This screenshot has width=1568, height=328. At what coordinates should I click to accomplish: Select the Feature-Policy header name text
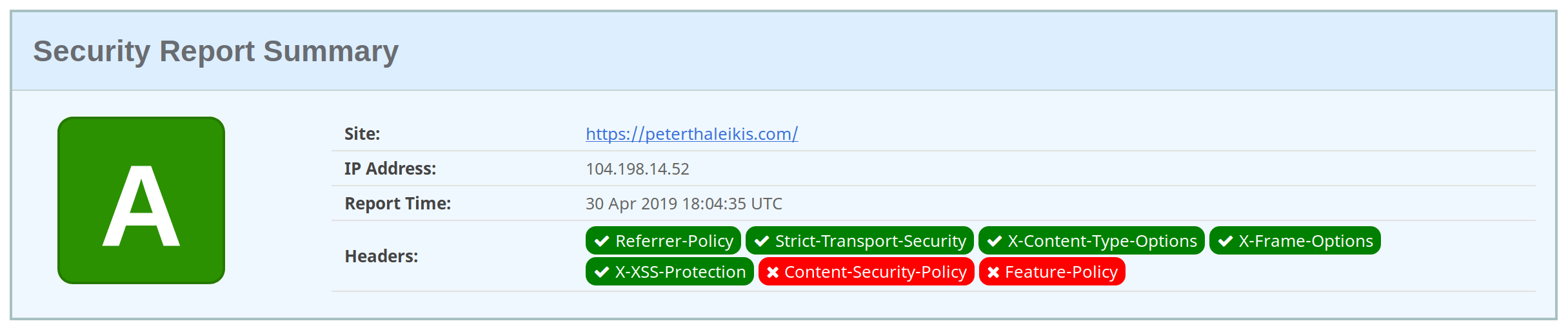click(x=1061, y=272)
